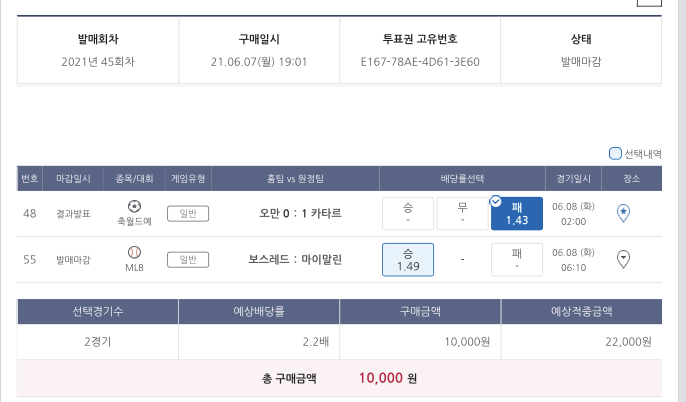Image resolution: width=686 pixels, height=402 pixels.
Task: Click the 마감일시 column header
Action: [x=73, y=178]
